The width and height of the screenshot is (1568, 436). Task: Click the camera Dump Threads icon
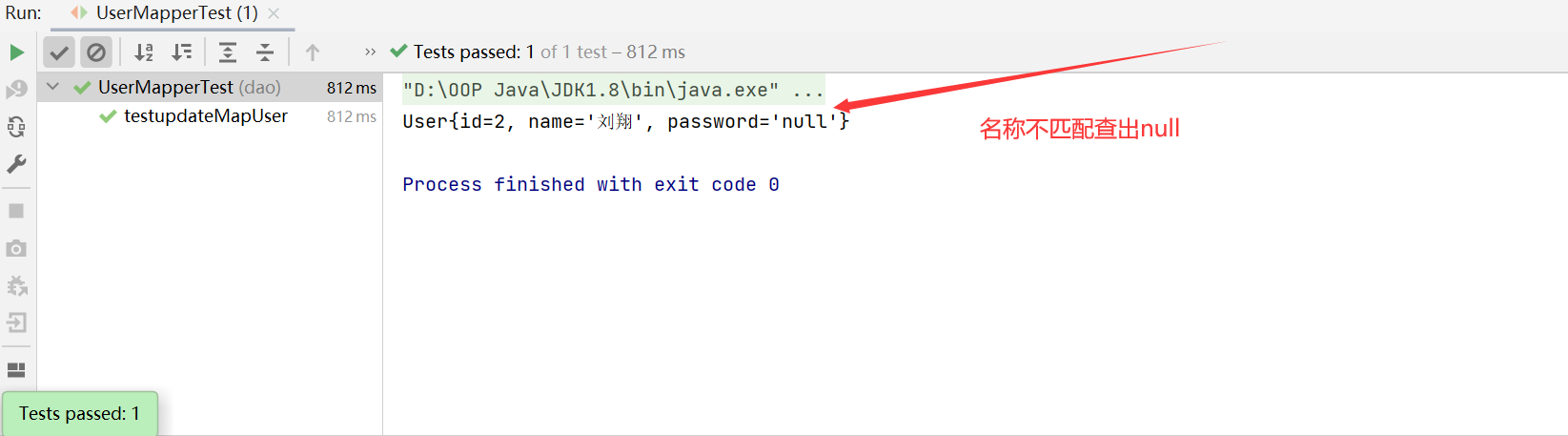click(16, 249)
